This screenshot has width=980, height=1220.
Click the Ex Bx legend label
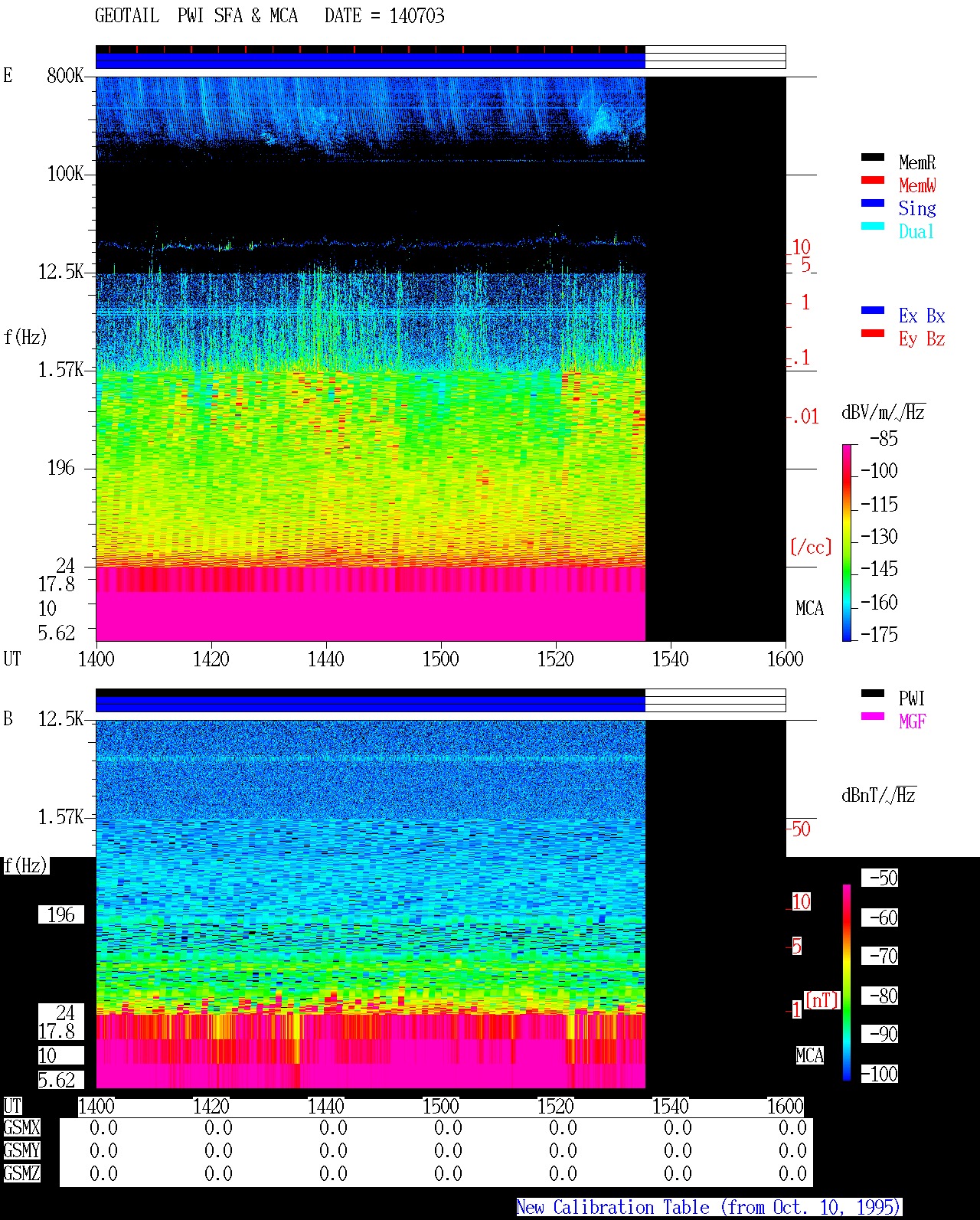(x=922, y=316)
